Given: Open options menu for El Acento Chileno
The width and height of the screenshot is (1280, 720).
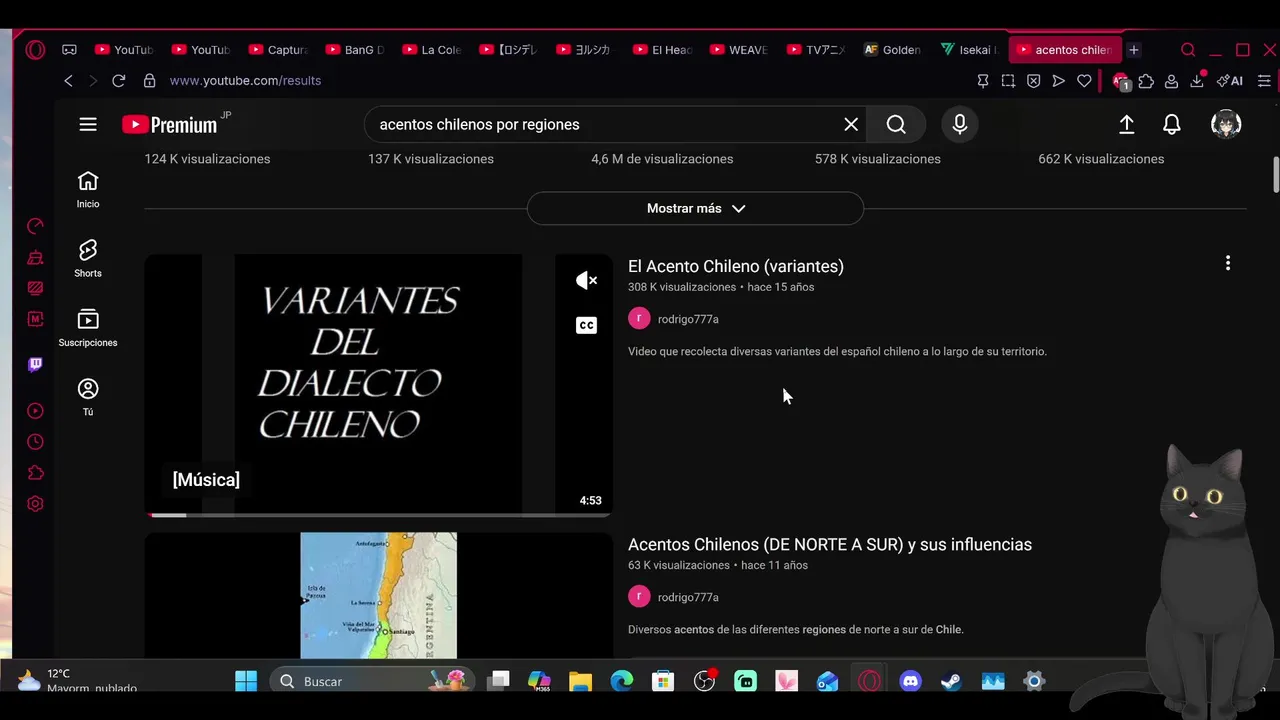Looking at the screenshot, I should point(1228,263).
